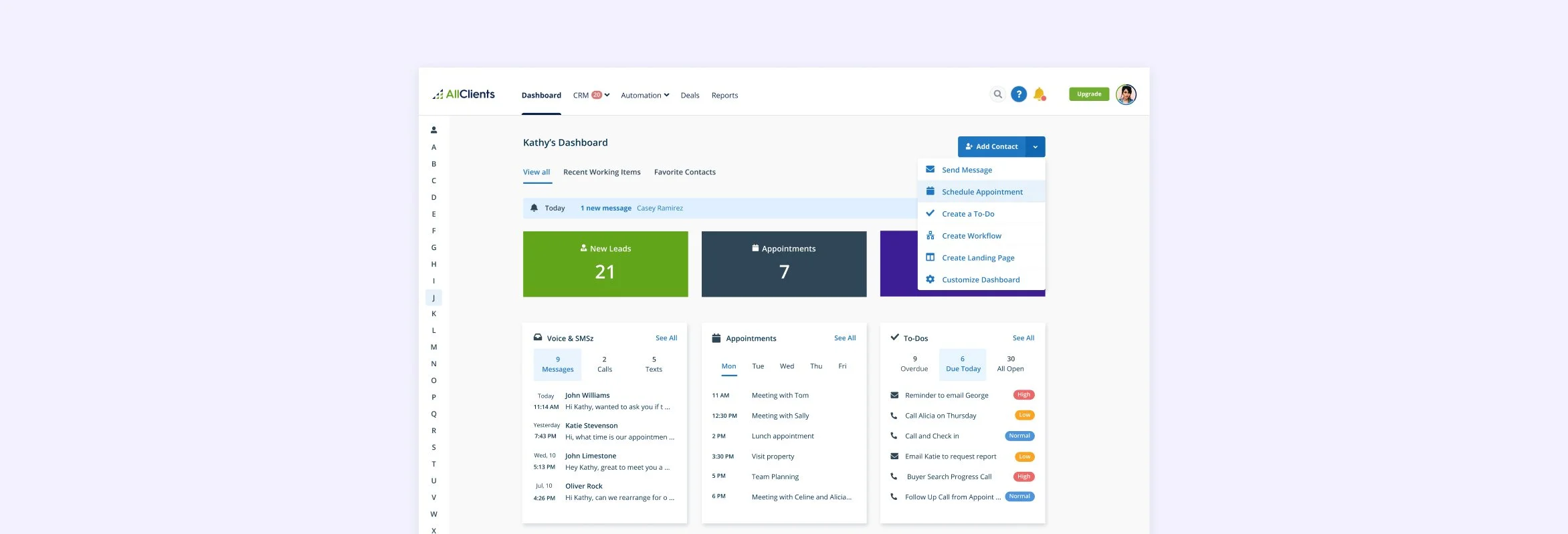
Task: Click the Add Contact button
Action: coord(991,146)
